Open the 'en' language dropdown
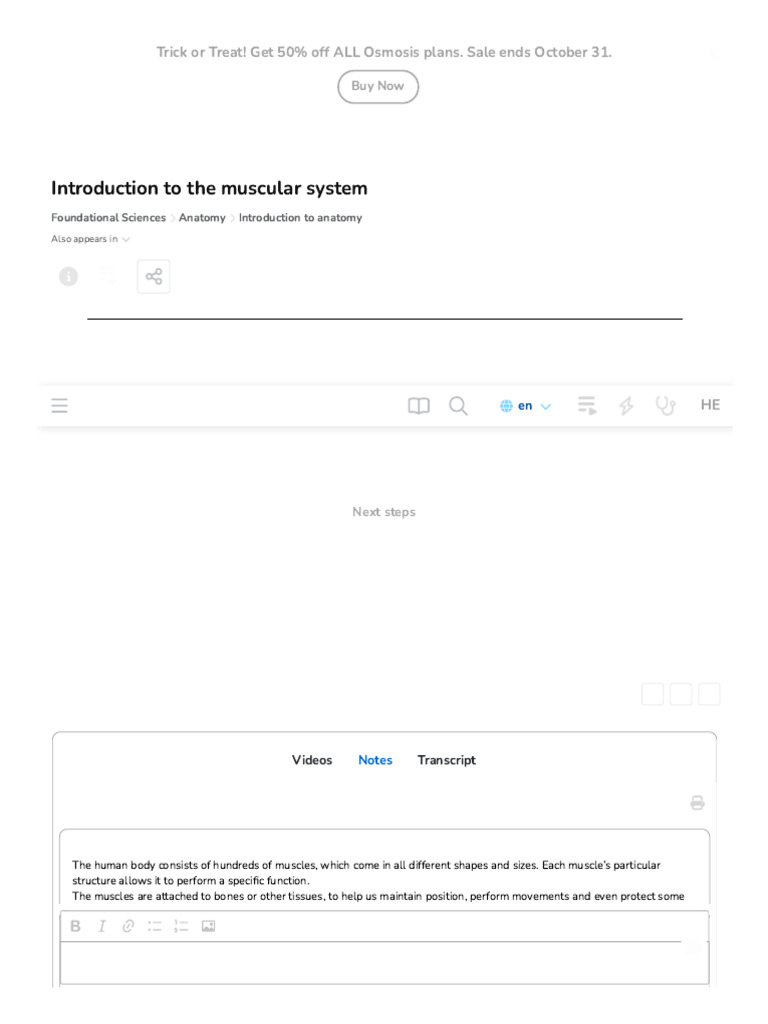This screenshot has height=1024, width=768. click(526, 406)
